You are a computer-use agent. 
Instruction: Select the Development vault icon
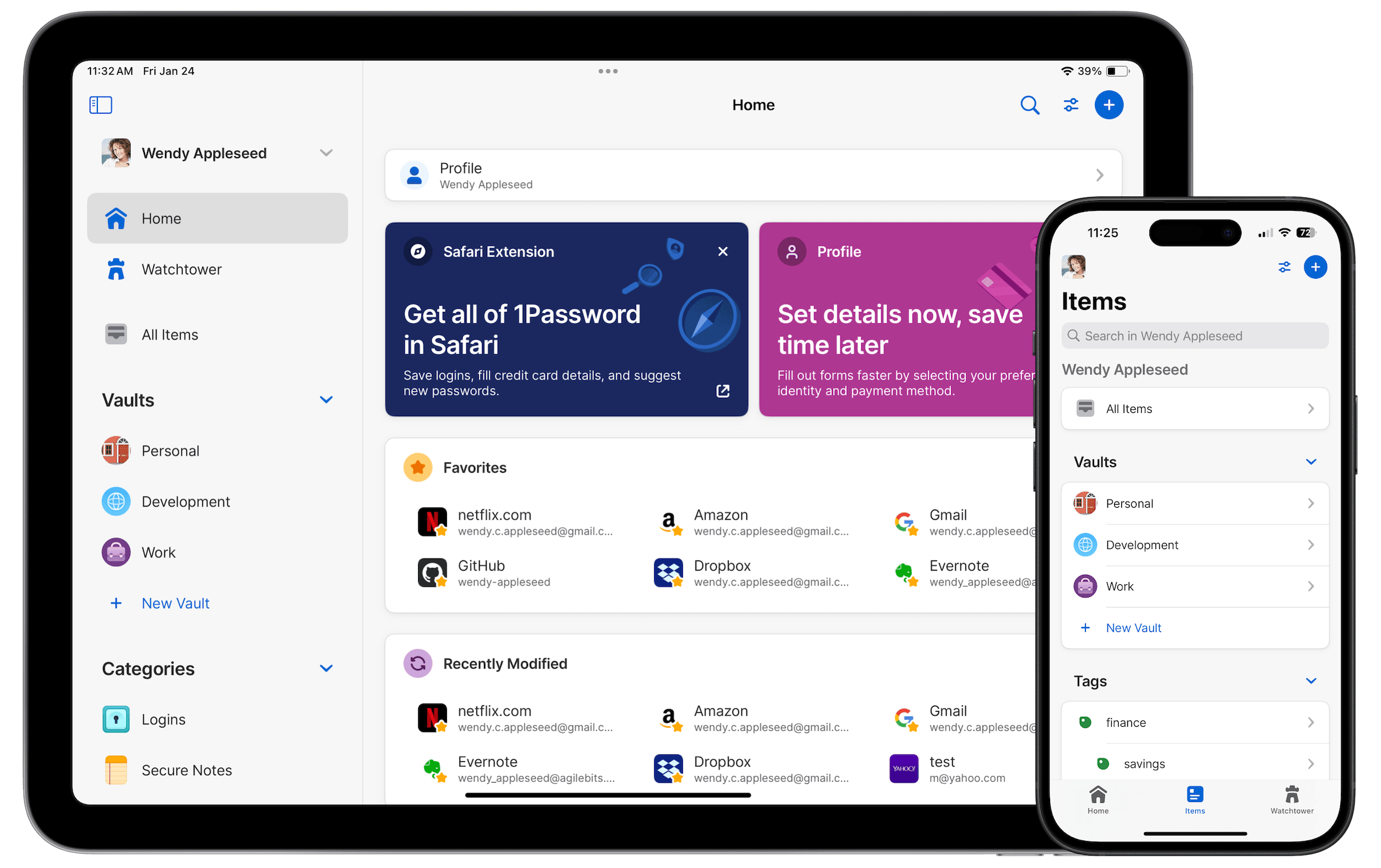coord(116,500)
